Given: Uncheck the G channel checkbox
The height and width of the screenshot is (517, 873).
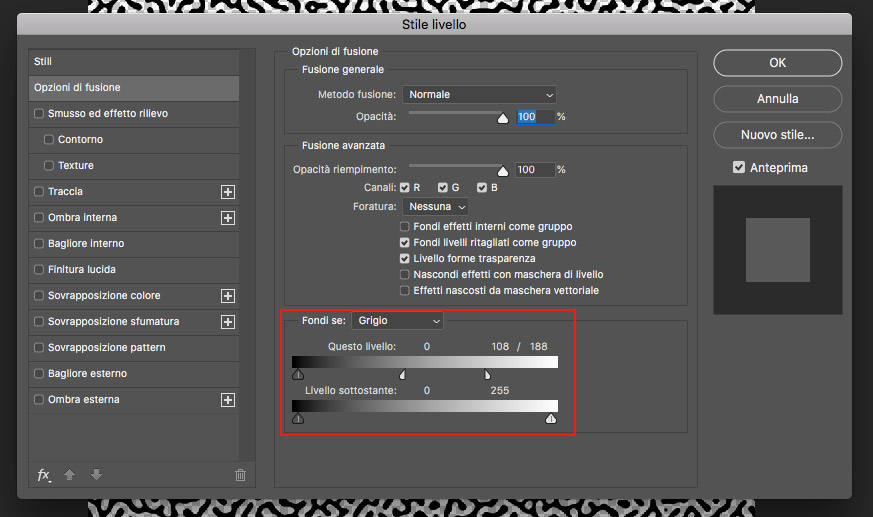Looking at the screenshot, I should coord(443,188).
